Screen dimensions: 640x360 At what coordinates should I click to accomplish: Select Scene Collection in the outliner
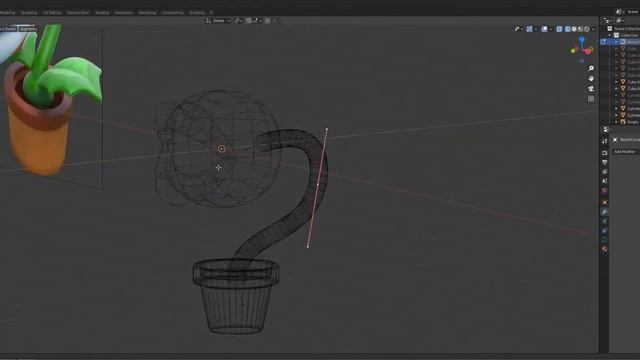626,29
